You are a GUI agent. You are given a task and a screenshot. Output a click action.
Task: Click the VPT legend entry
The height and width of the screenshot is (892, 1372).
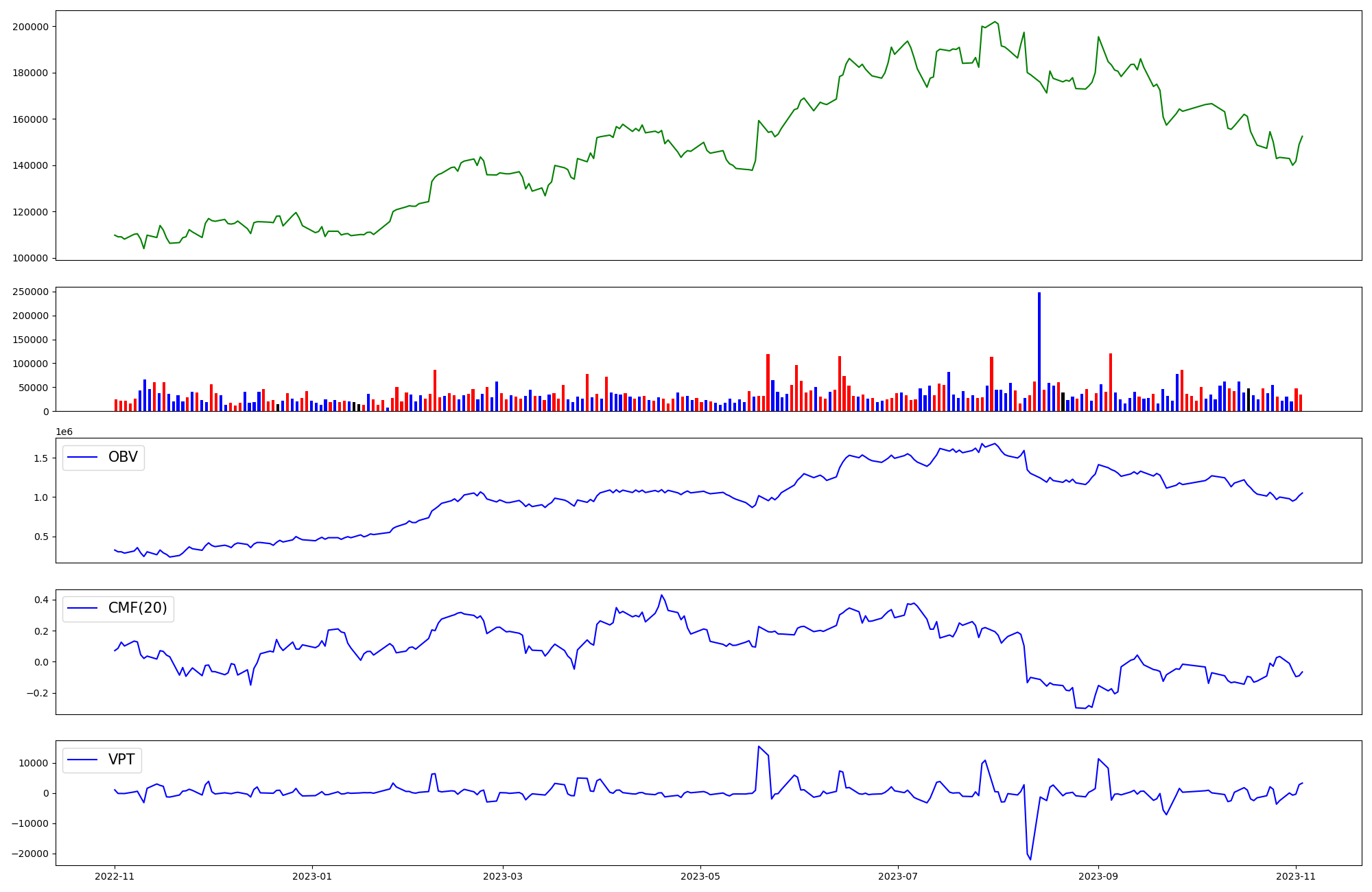[x=121, y=760]
